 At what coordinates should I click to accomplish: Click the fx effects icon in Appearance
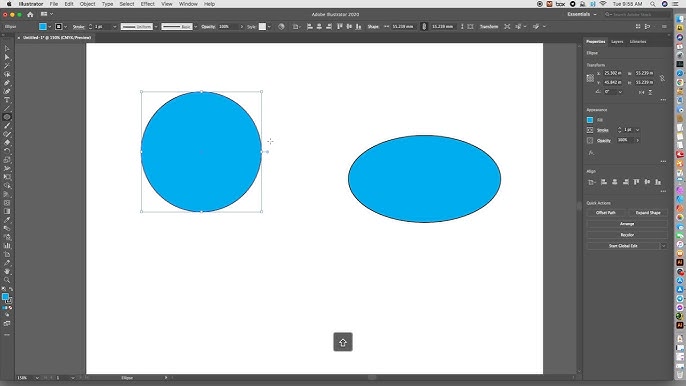click(591, 153)
